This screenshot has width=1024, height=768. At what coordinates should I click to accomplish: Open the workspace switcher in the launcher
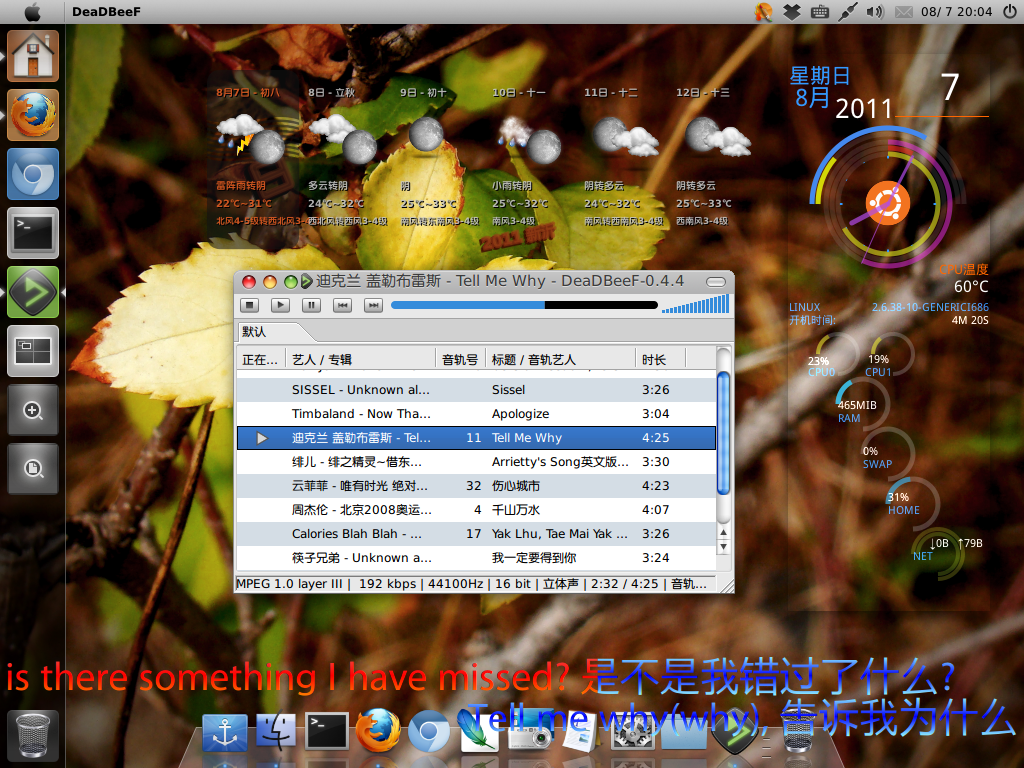(33, 351)
